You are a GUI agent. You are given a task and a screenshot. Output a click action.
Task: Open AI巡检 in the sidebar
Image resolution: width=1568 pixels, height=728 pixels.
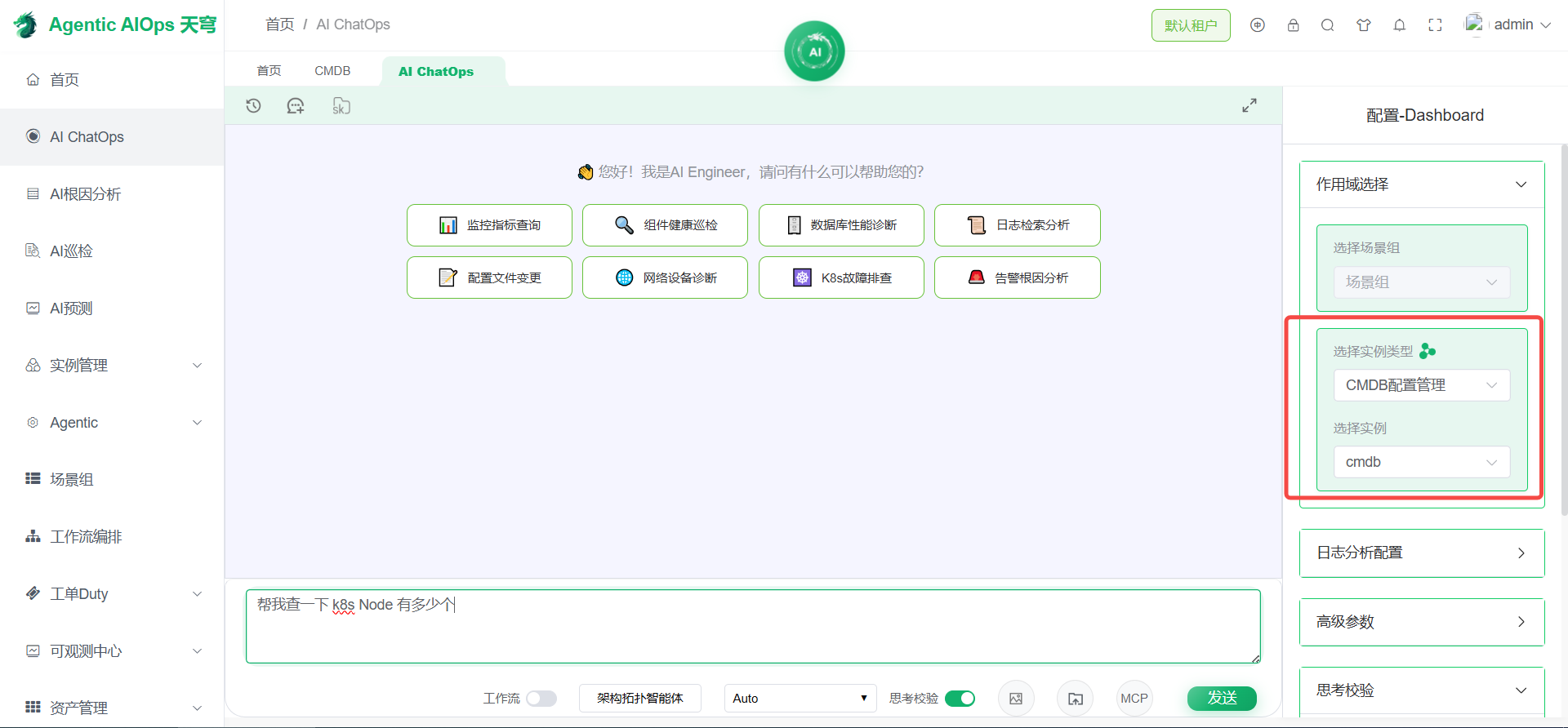click(112, 251)
